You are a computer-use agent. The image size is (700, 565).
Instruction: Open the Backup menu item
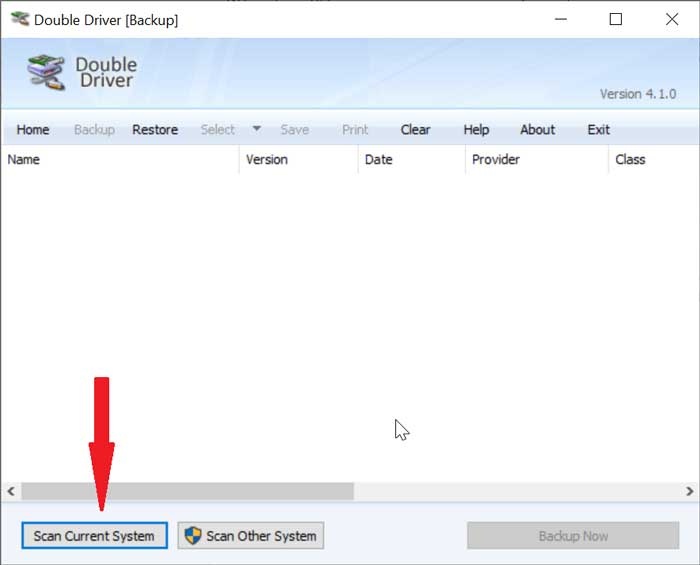(x=94, y=129)
